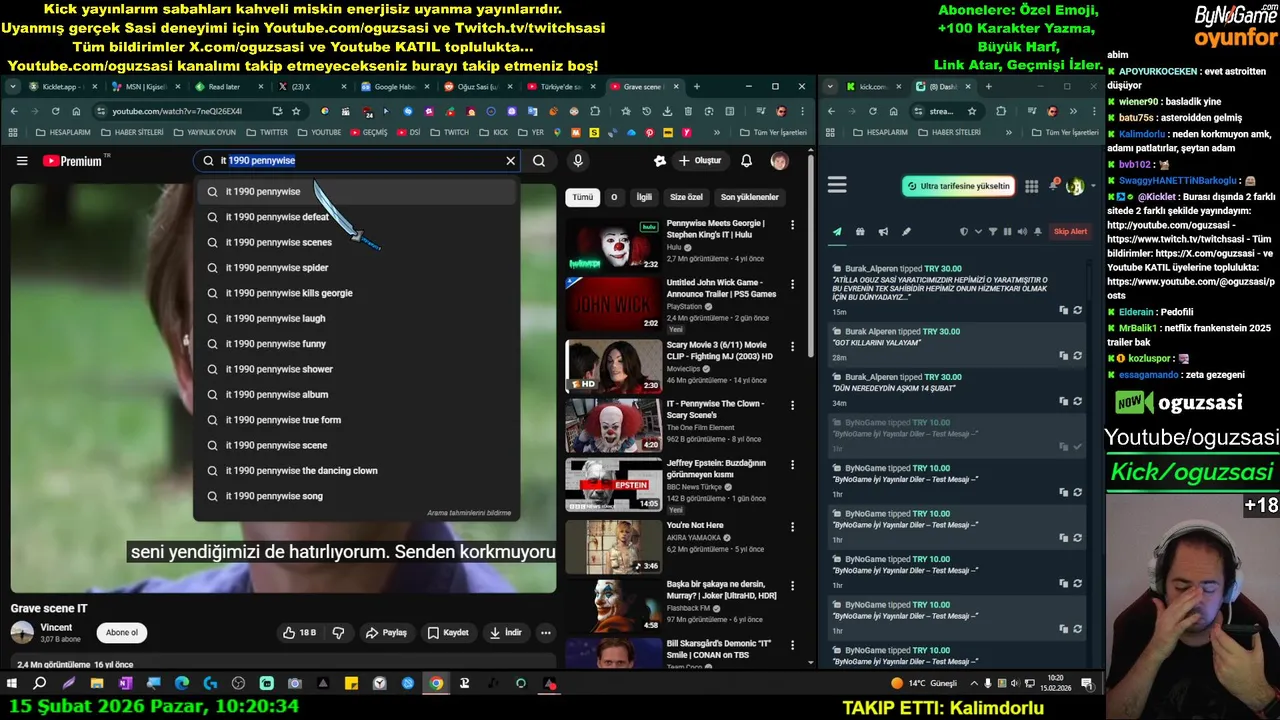Open apps grid icon in dashboard window
Image resolution: width=1280 pixels, height=720 pixels.
point(1031,186)
